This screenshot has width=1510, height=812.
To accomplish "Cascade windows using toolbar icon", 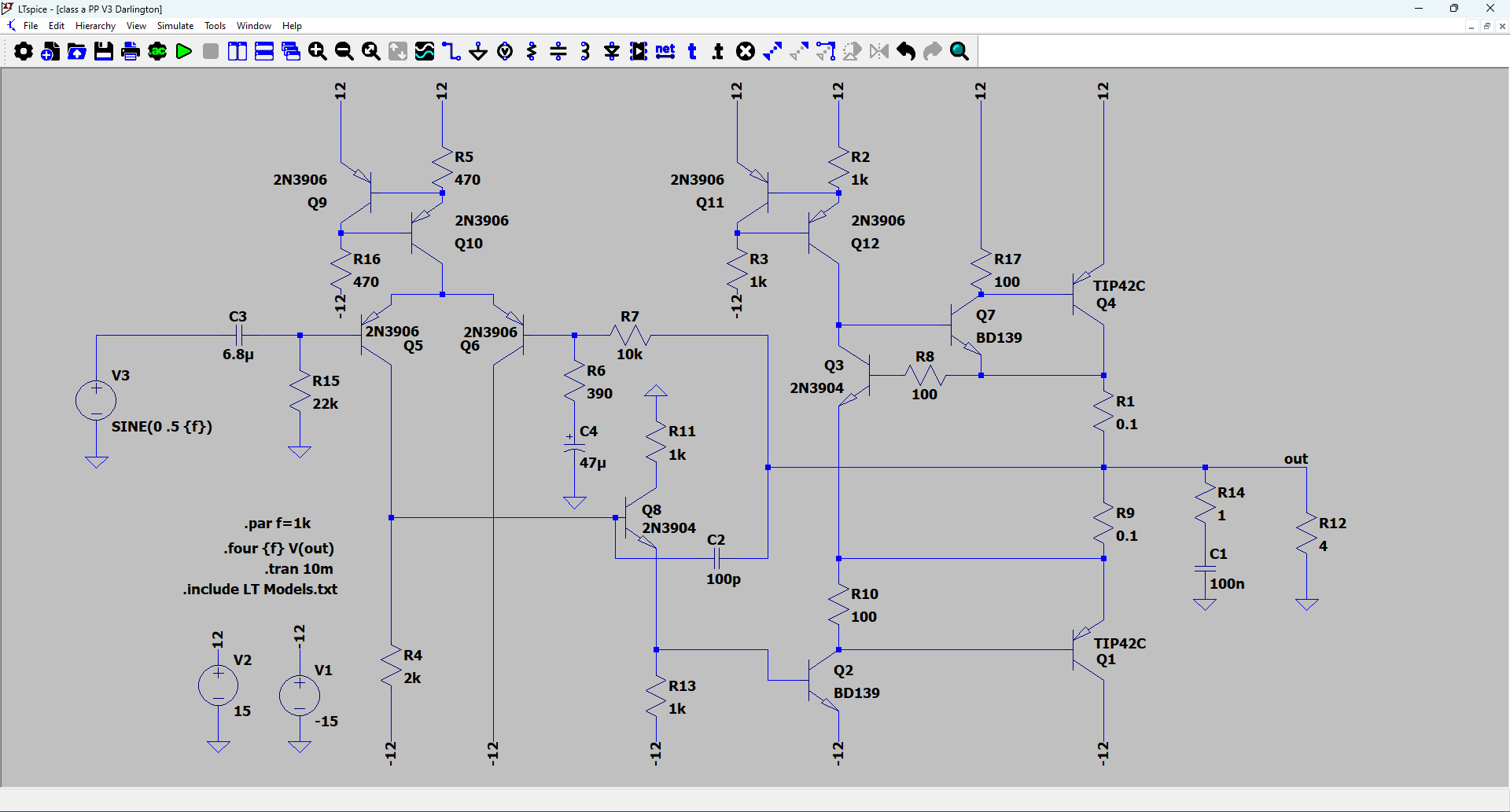I will [291, 52].
